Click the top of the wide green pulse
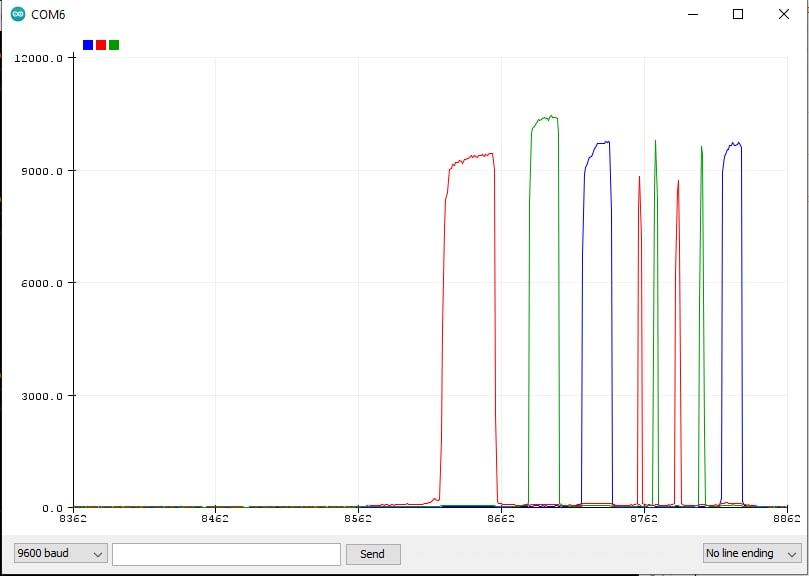The image size is (809, 576). tap(545, 118)
